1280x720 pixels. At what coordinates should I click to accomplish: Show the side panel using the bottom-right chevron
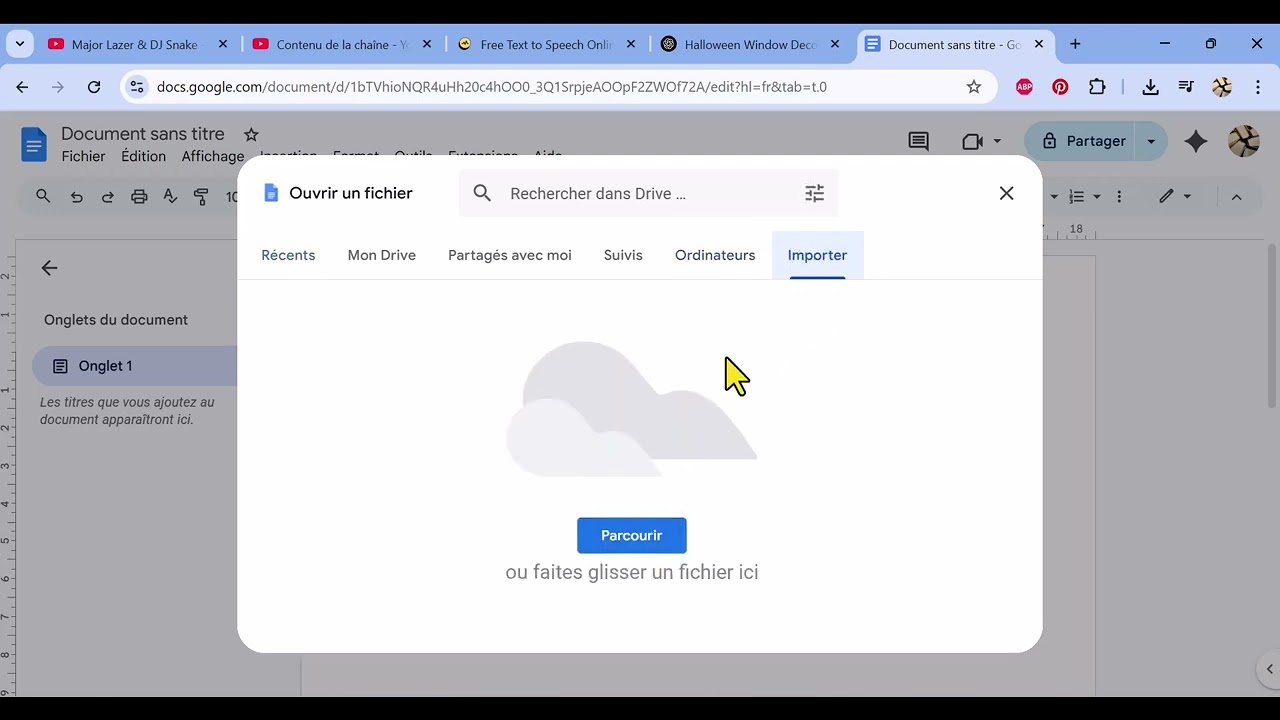1269,670
